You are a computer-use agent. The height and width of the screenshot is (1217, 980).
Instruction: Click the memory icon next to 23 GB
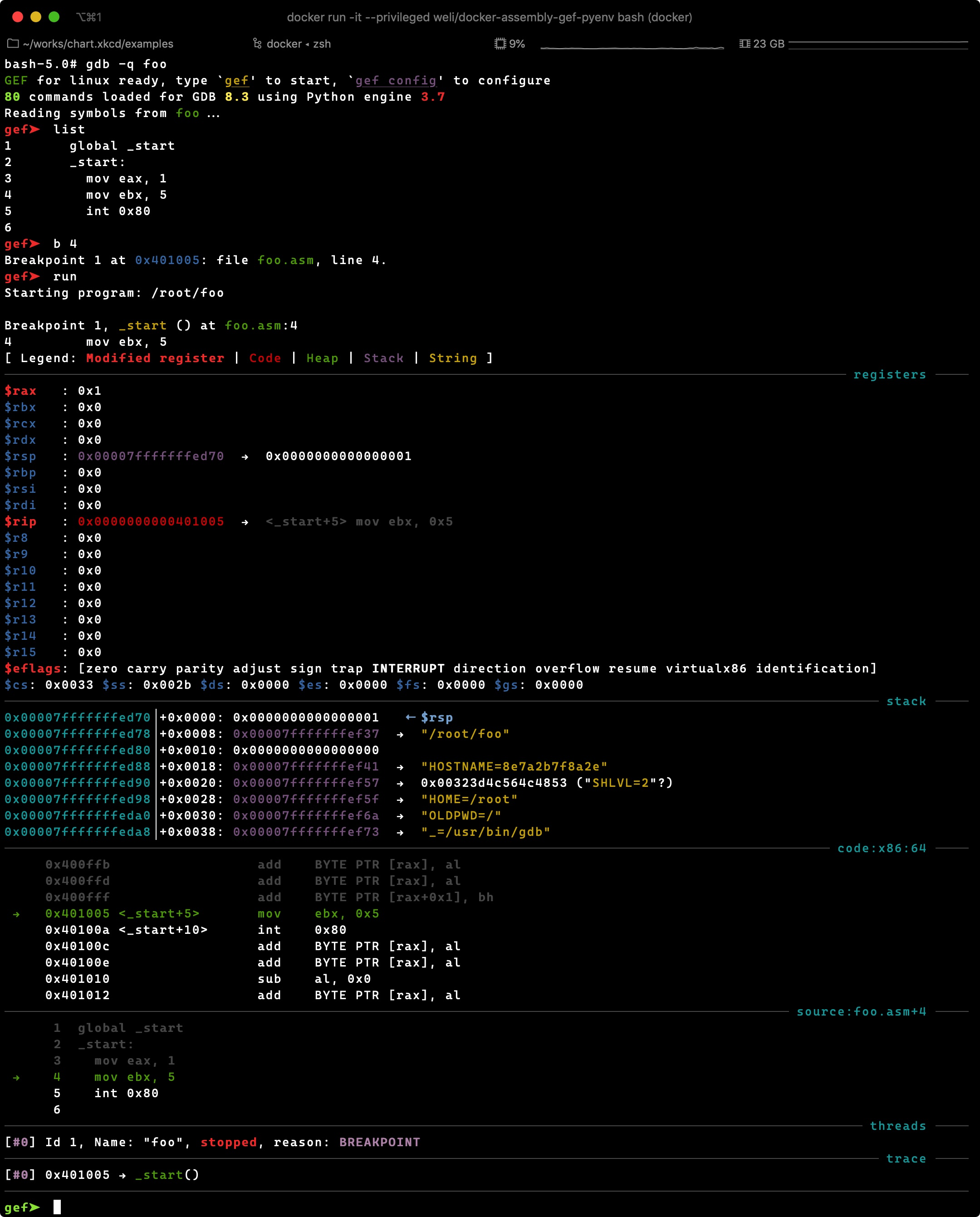click(745, 44)
